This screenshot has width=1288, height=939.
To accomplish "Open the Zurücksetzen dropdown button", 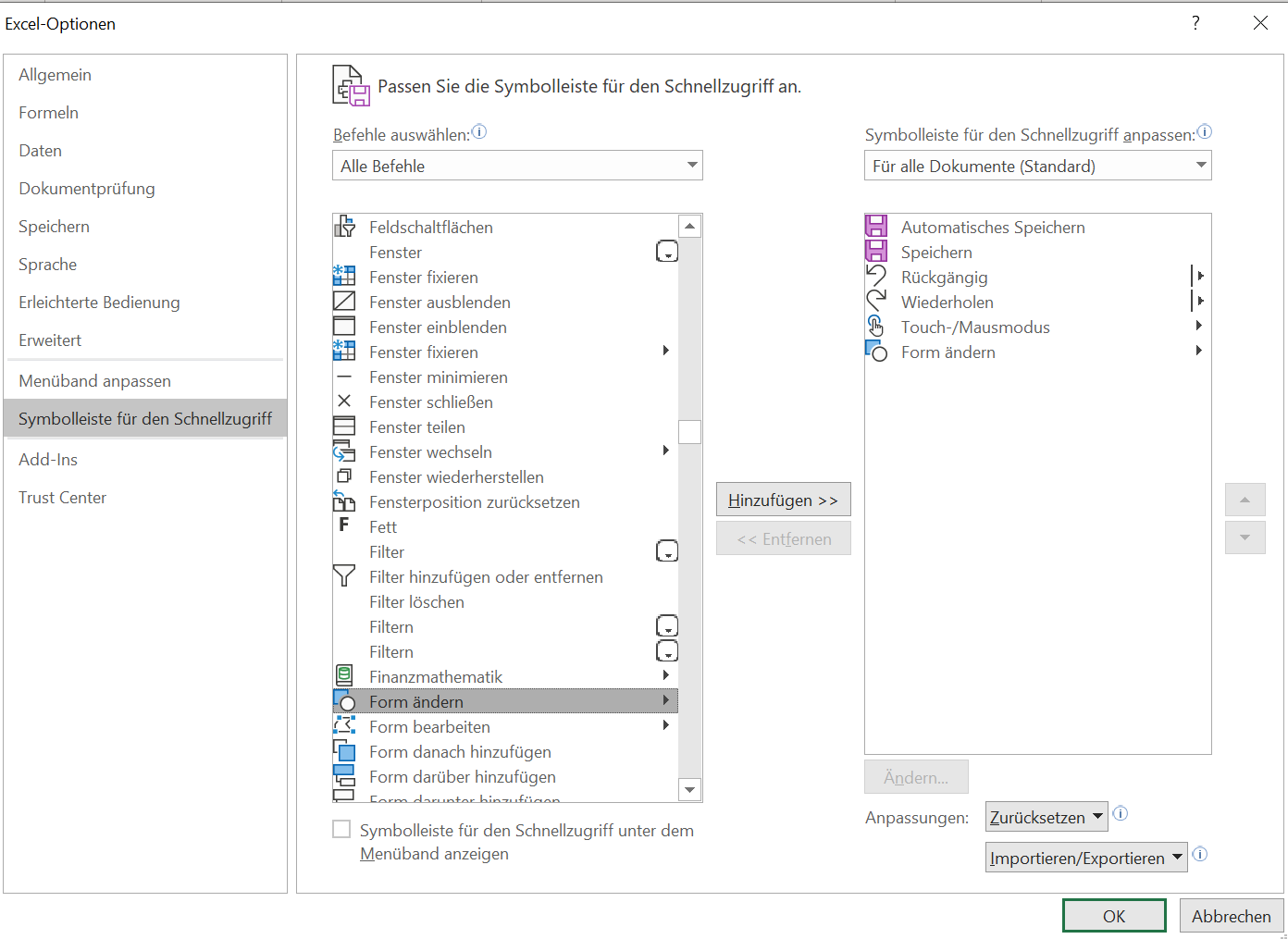I will [x=1046, y=817].
